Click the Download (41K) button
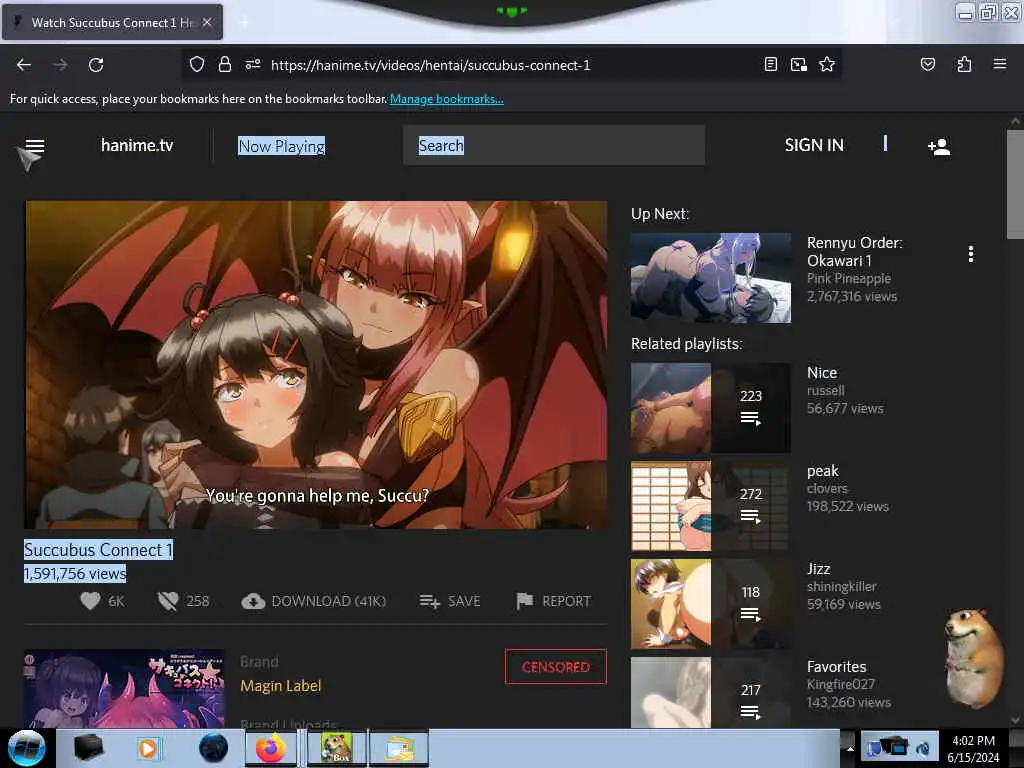 pos(313,601)
